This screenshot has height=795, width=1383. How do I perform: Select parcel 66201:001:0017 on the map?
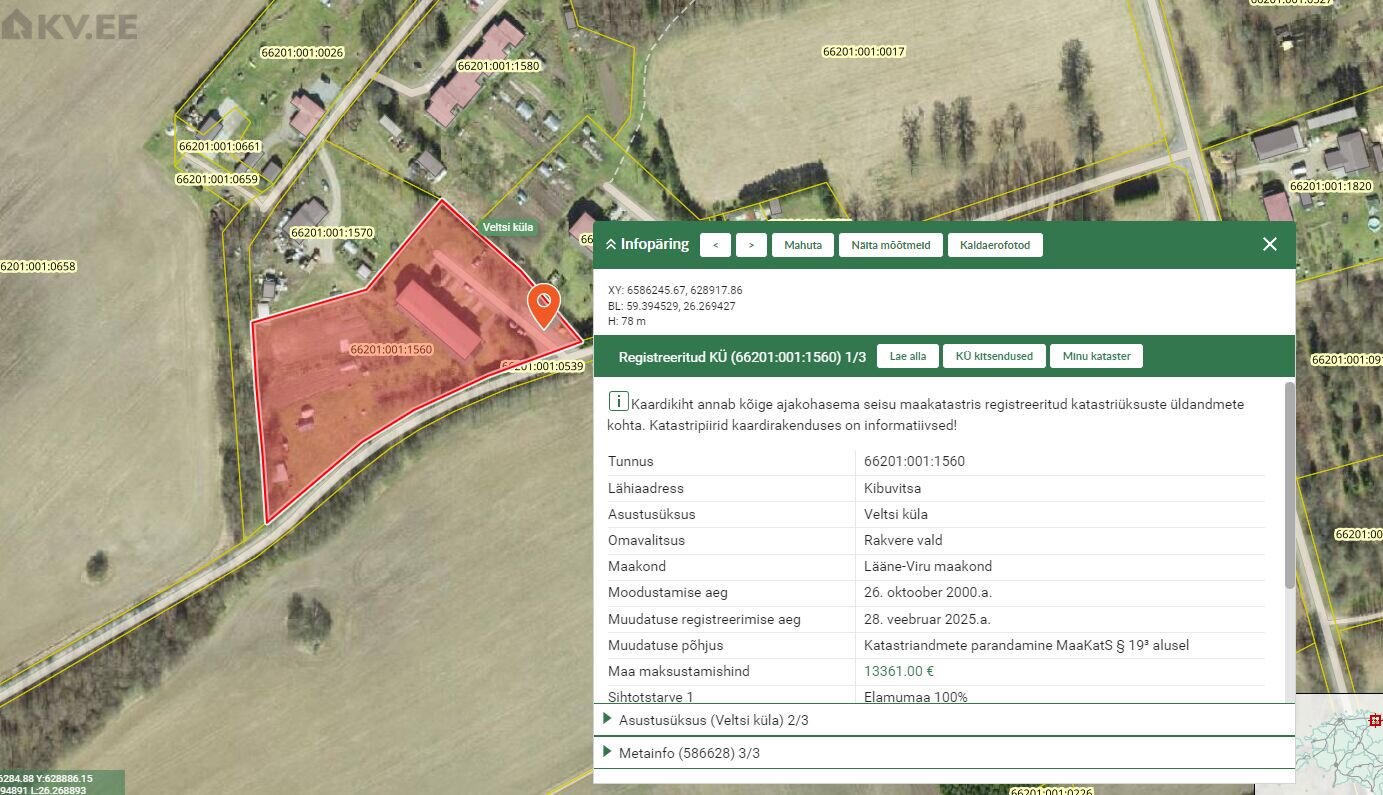pyautogui.click(x=862, y=51)
